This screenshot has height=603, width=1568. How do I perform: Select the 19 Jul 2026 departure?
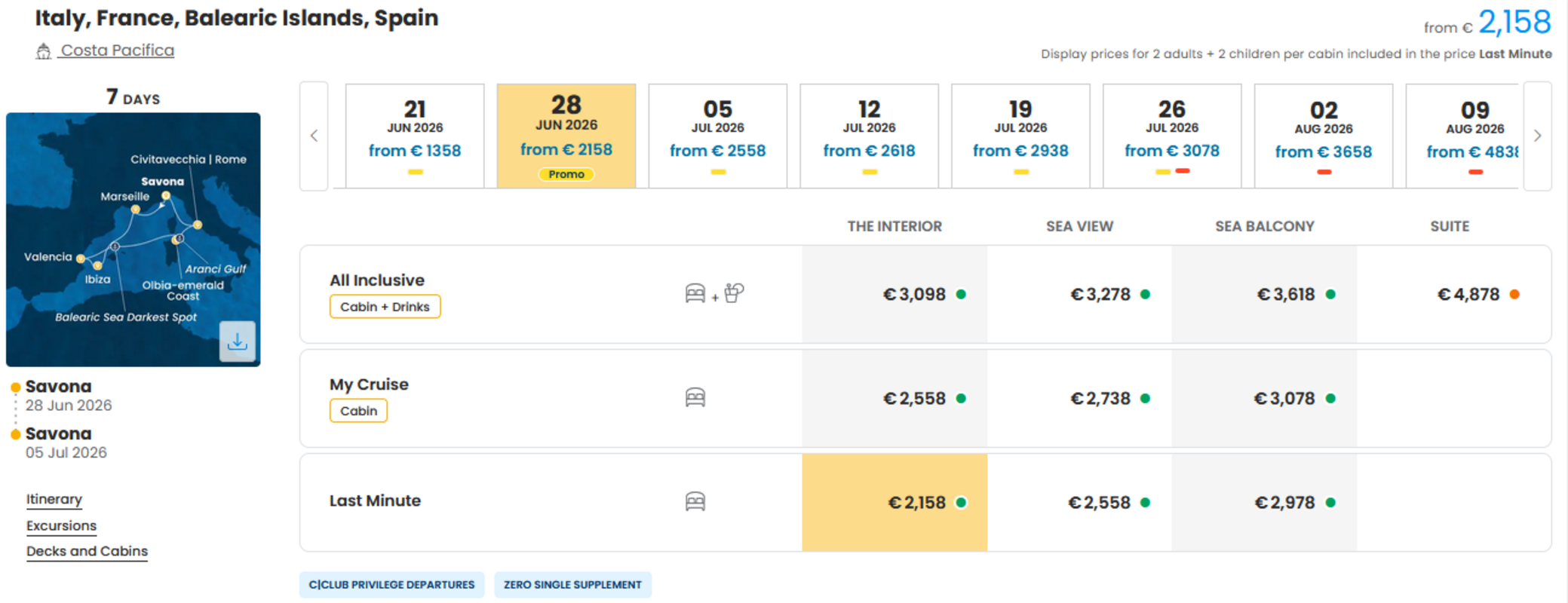point(1021,136)
